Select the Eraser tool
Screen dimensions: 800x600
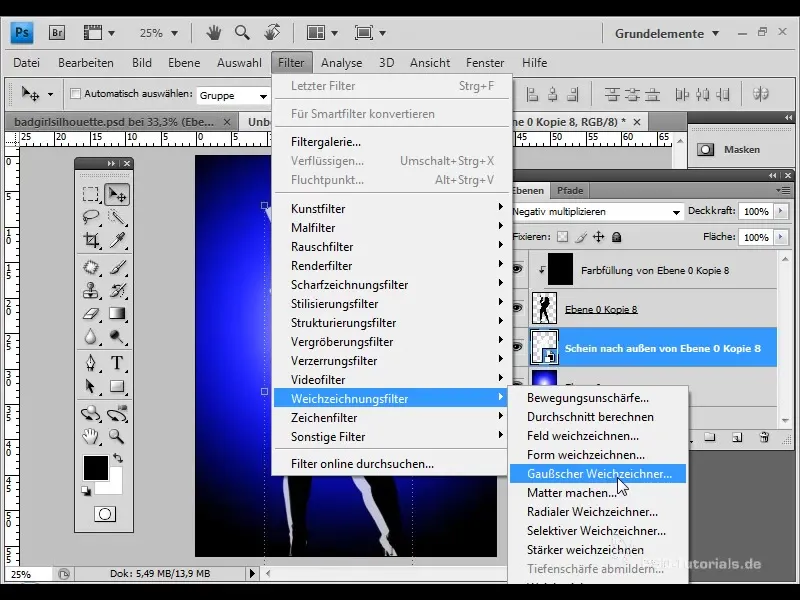91,313
